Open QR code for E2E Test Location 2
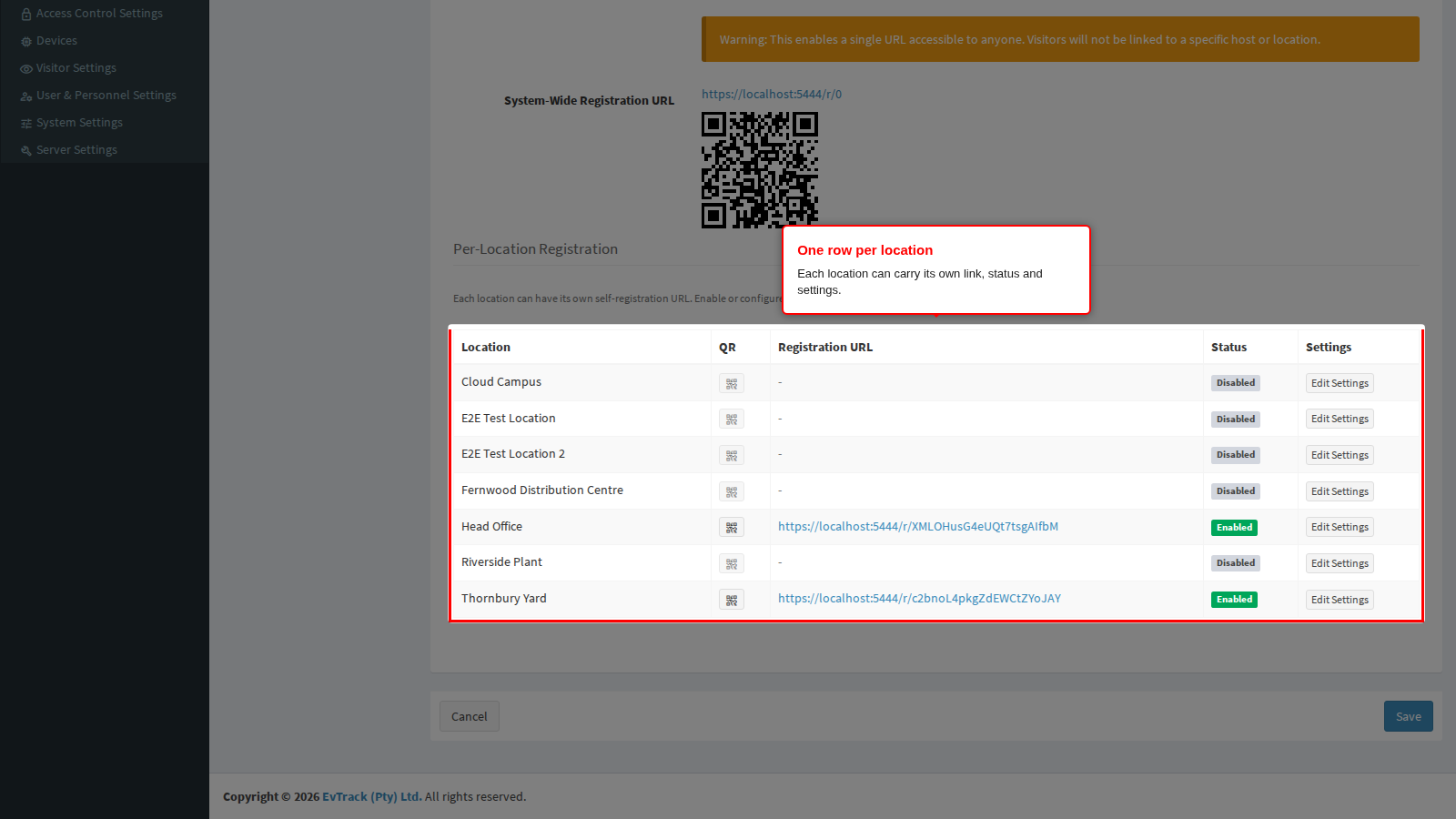Viewport: 1456px width, 819px height. tap(732, 455)
